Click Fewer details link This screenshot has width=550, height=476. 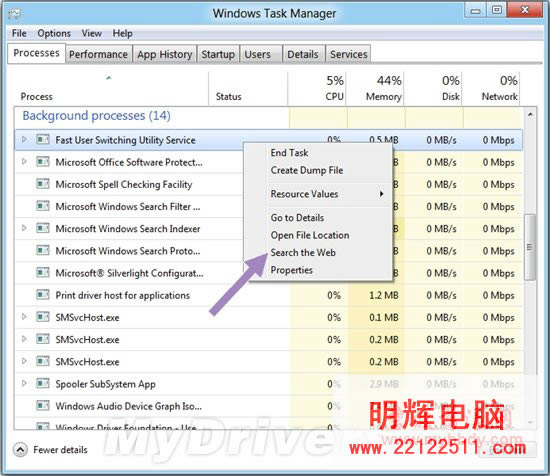pyautogui.click(x=60, y=450)
